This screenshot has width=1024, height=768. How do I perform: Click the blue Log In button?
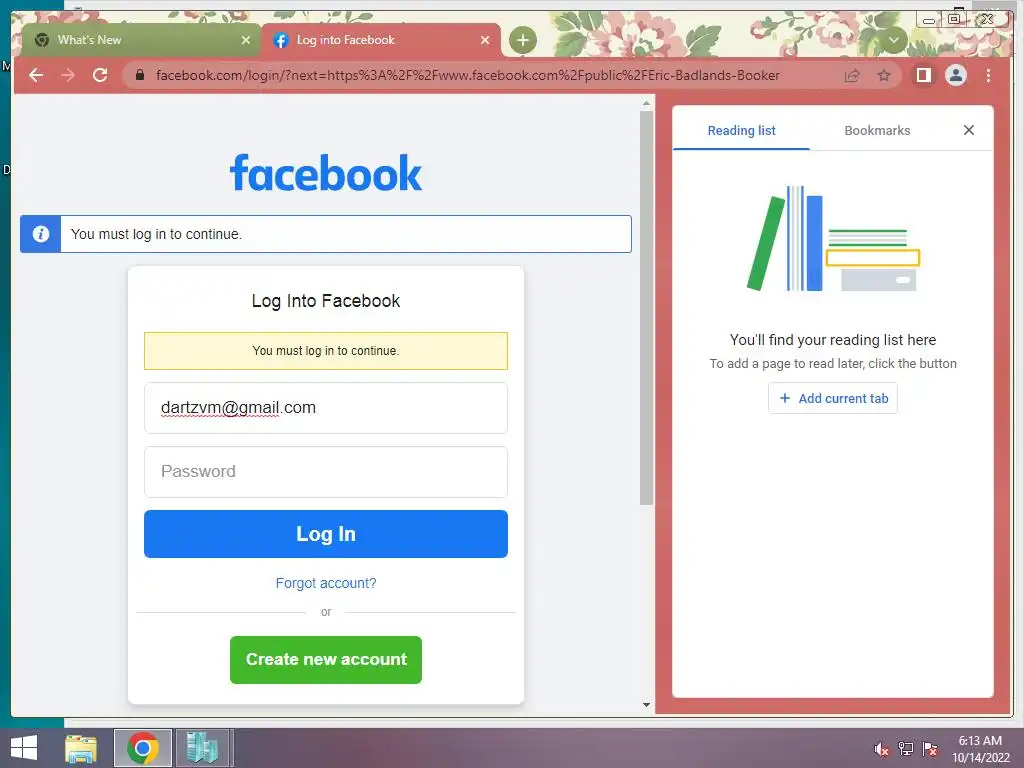(x=326, y=534)
